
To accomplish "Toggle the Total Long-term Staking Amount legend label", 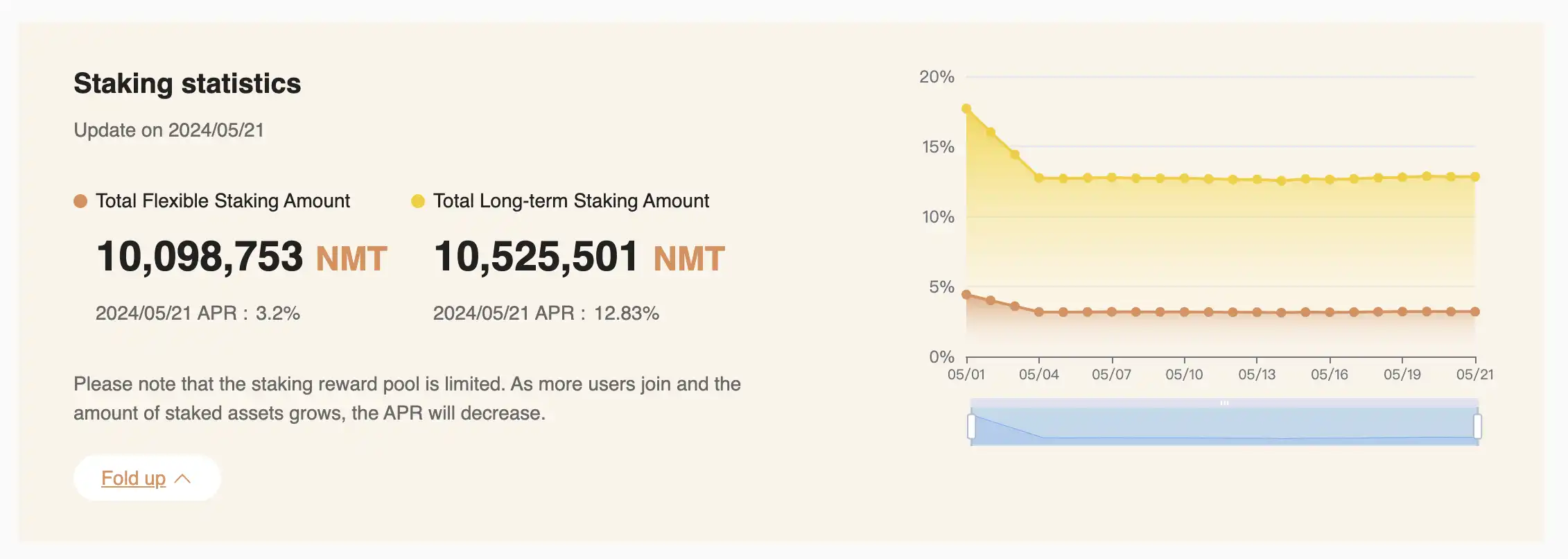I will (570, 201).
